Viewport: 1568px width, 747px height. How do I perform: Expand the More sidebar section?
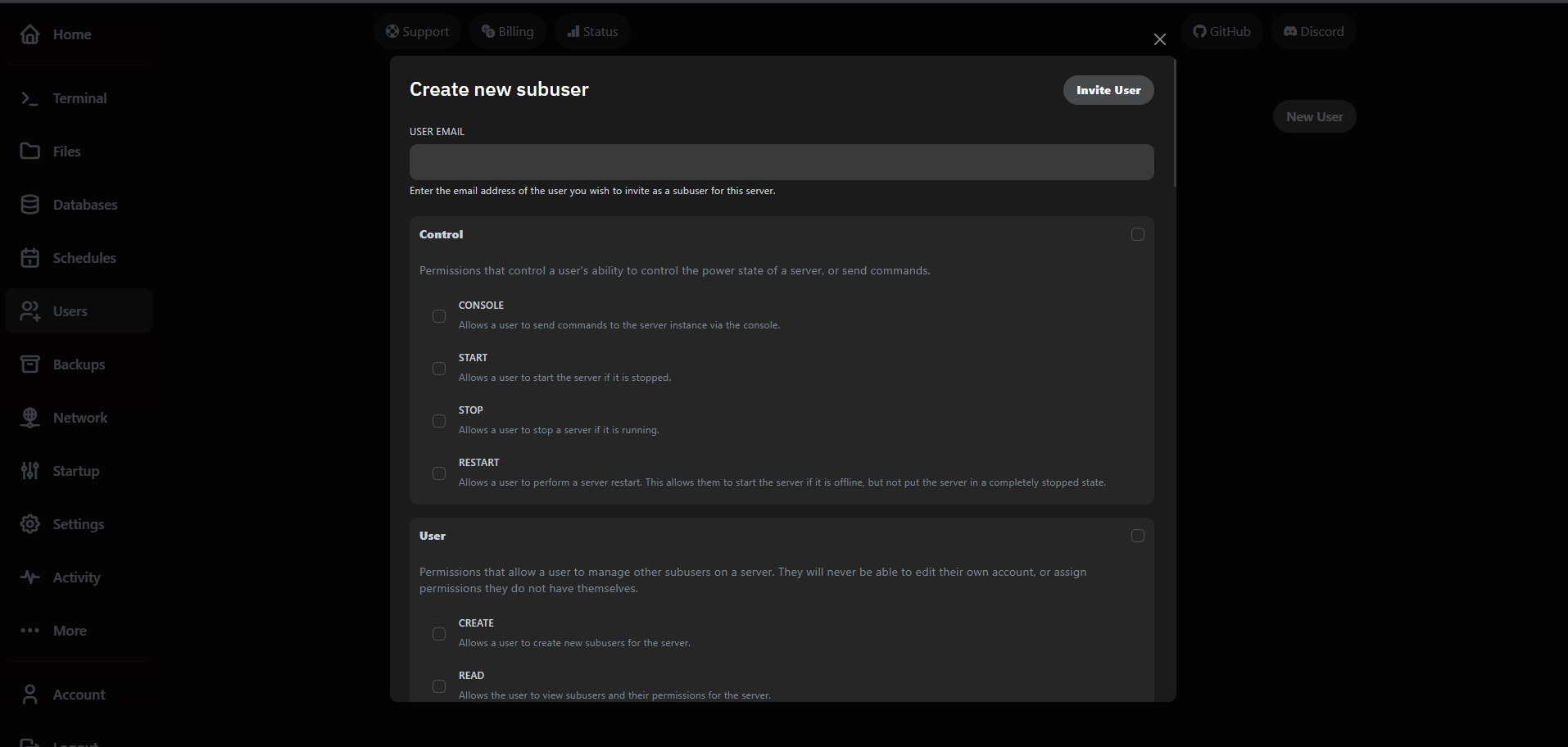click(x=69, y=630)
